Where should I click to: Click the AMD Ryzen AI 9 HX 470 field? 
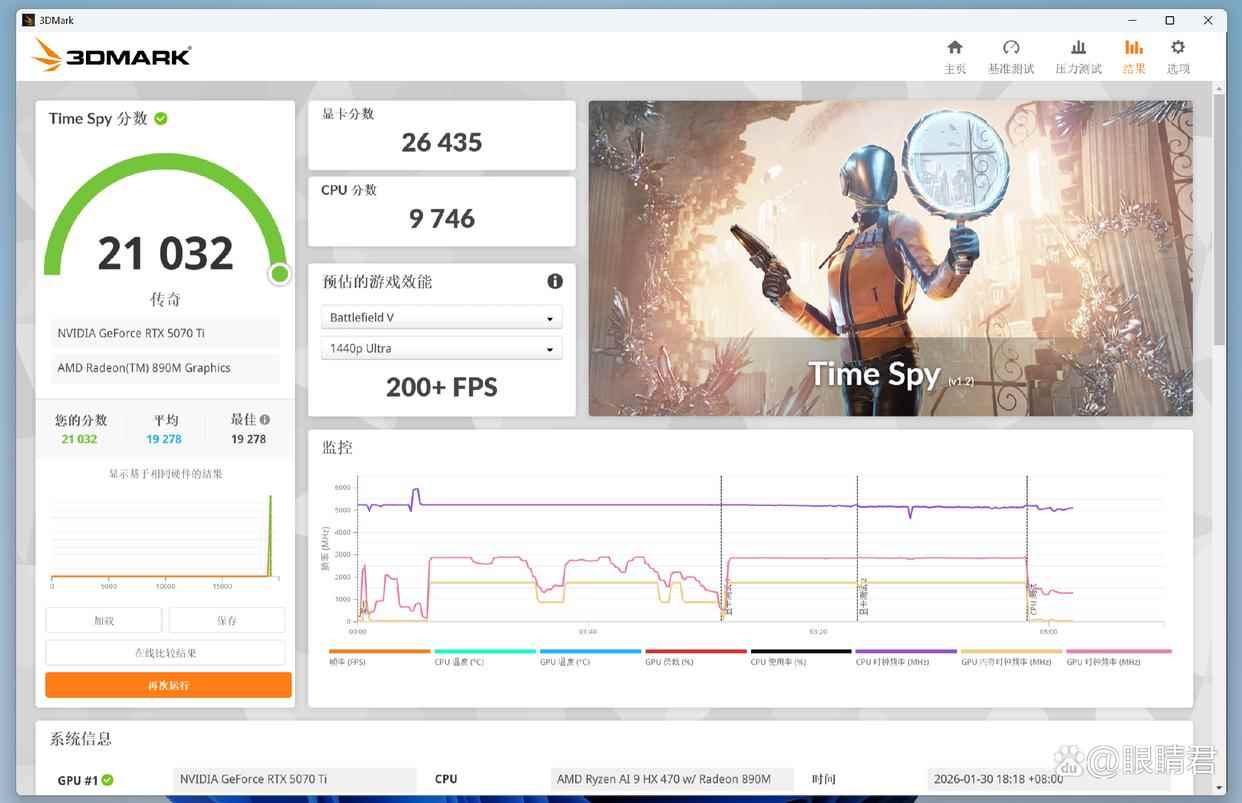point(673,780)
